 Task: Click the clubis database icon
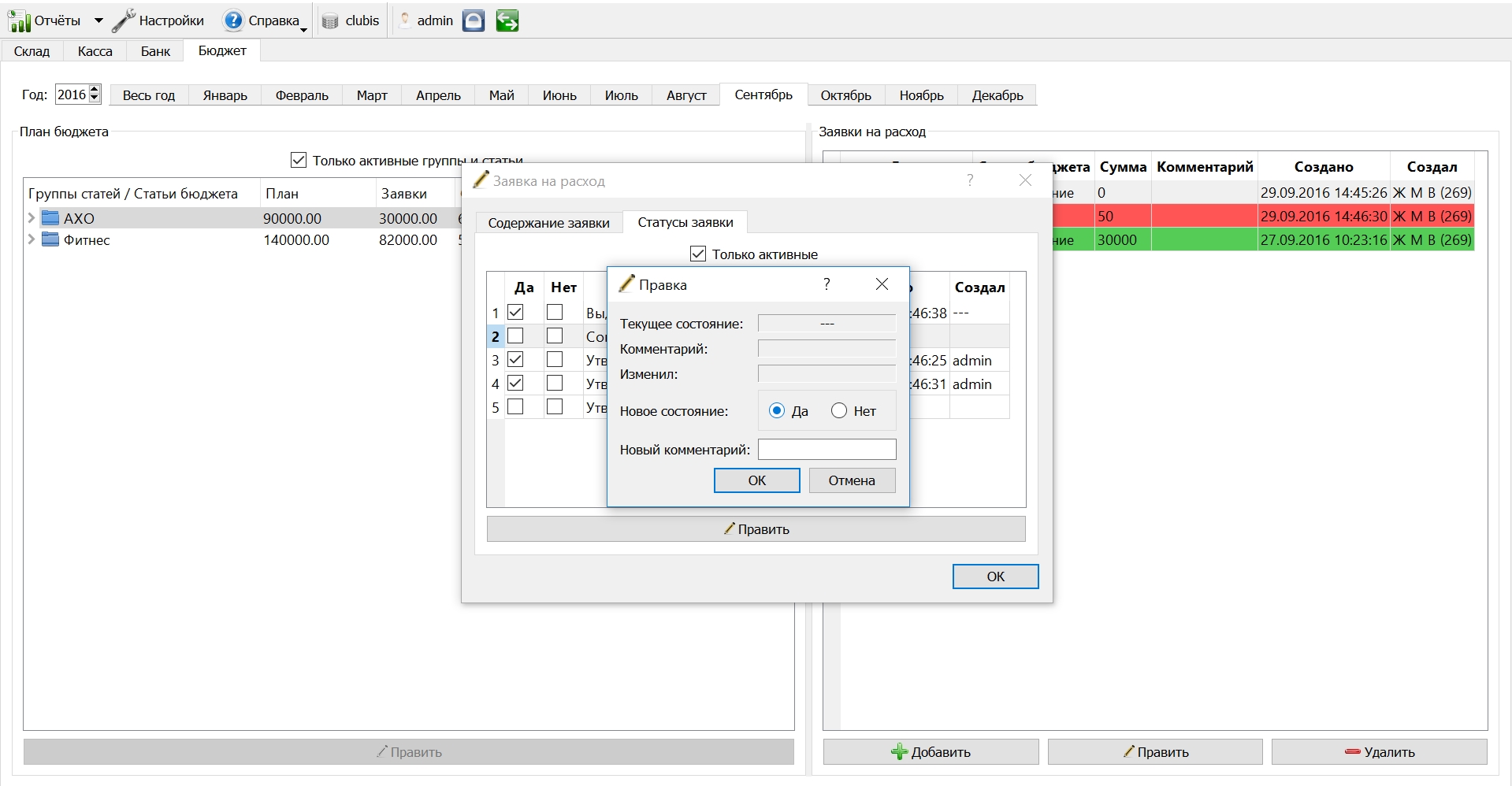(x=330, y=22)
